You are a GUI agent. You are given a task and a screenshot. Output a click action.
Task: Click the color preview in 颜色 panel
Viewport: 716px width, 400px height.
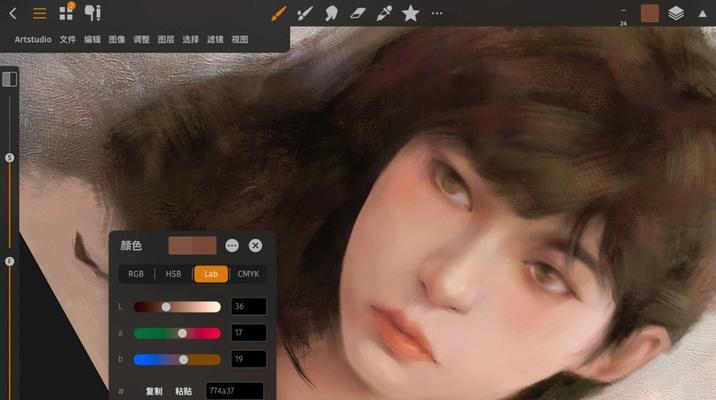(192, 246)
